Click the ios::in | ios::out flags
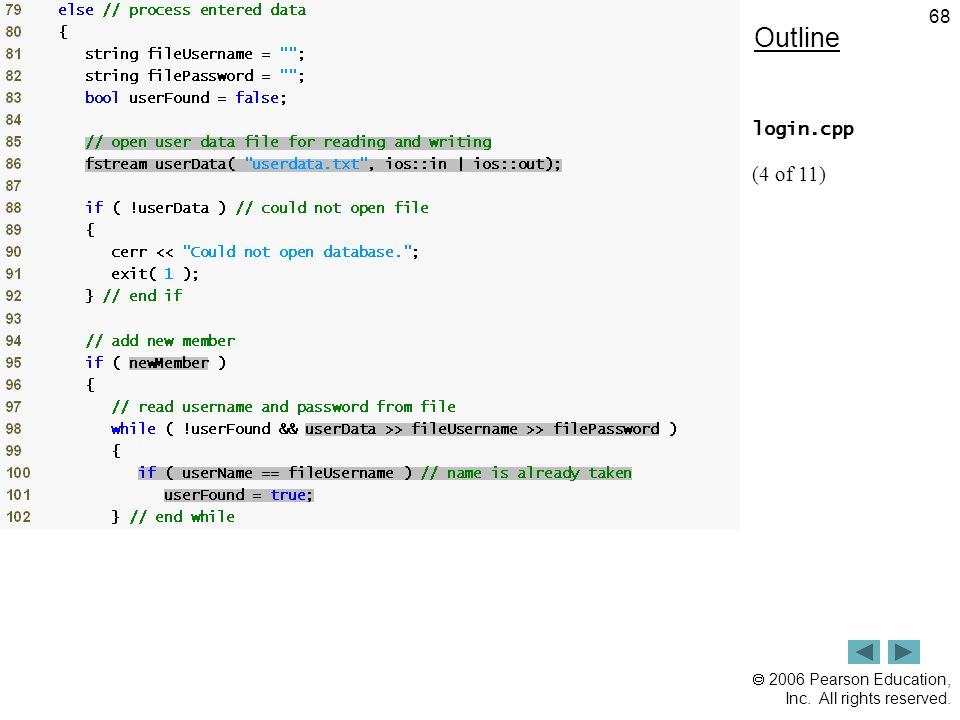Image resolution: width=960 pixels, height=720 pixels. click(x=465, y=164)
